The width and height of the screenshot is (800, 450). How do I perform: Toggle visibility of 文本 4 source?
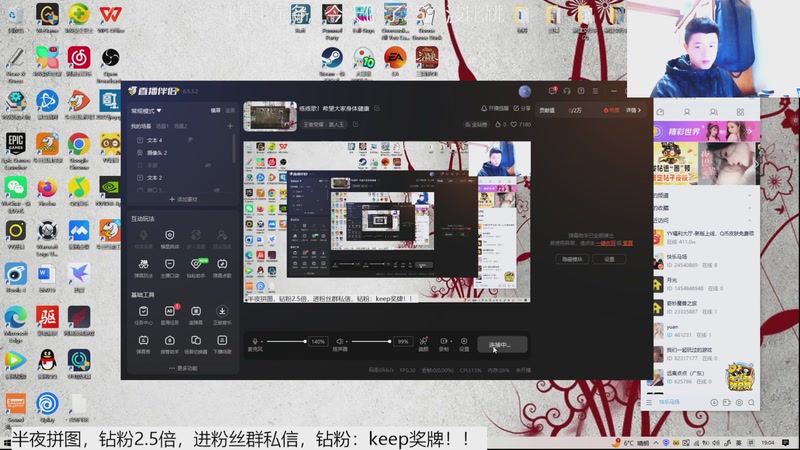190,140
